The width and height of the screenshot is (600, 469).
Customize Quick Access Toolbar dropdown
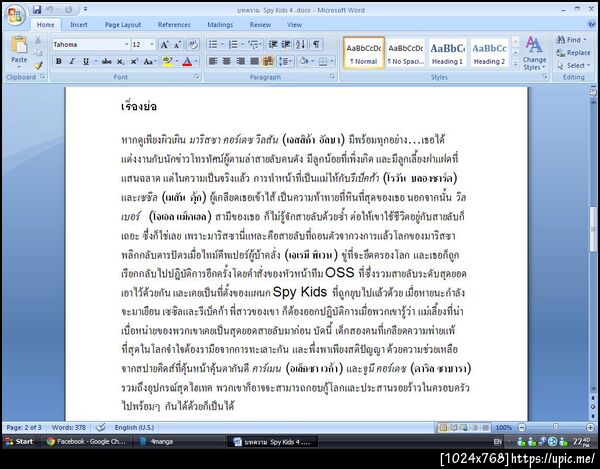point(86,10)
